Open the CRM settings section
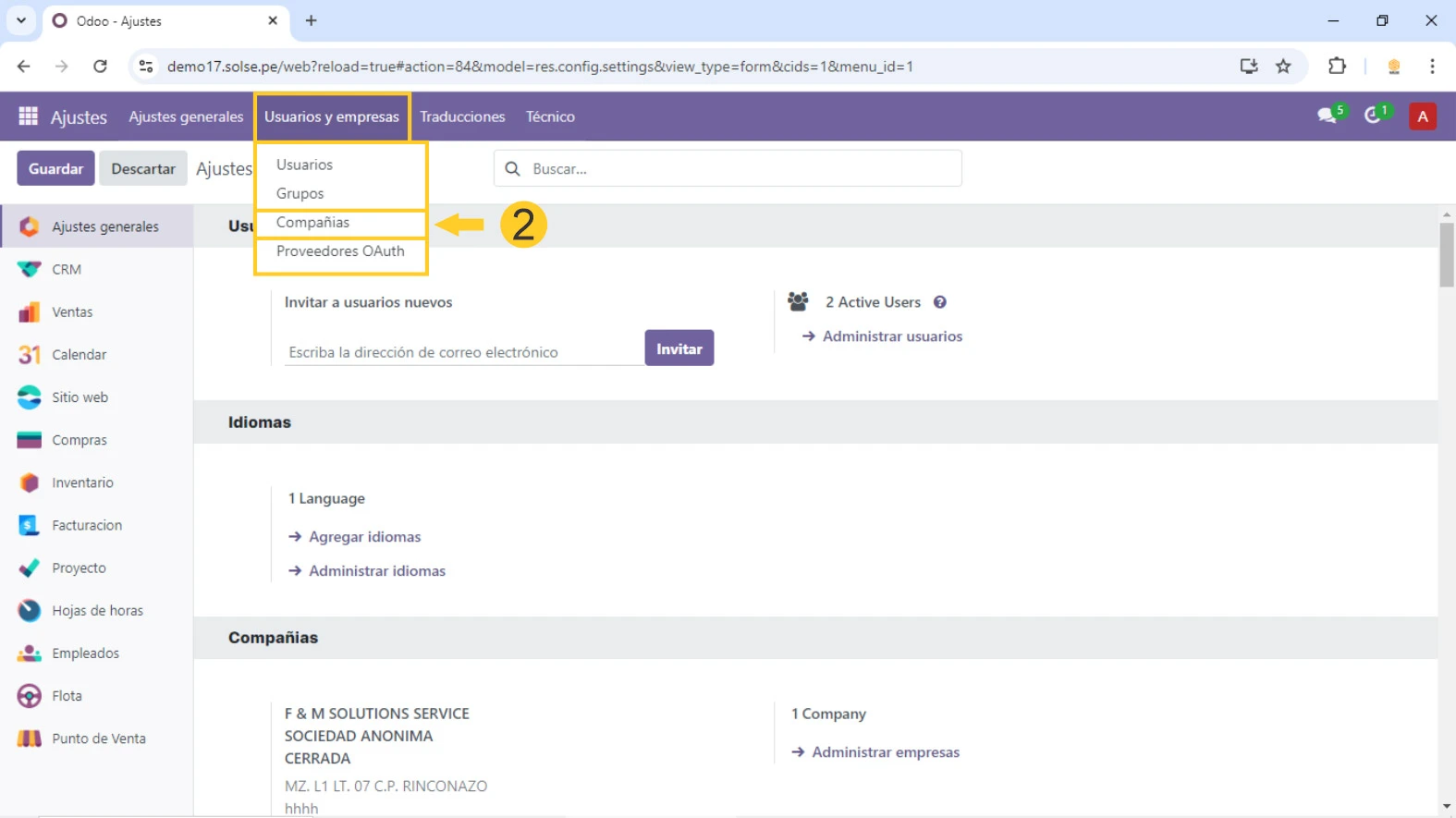Screen dimensions: 1456x818 [67, 269]
